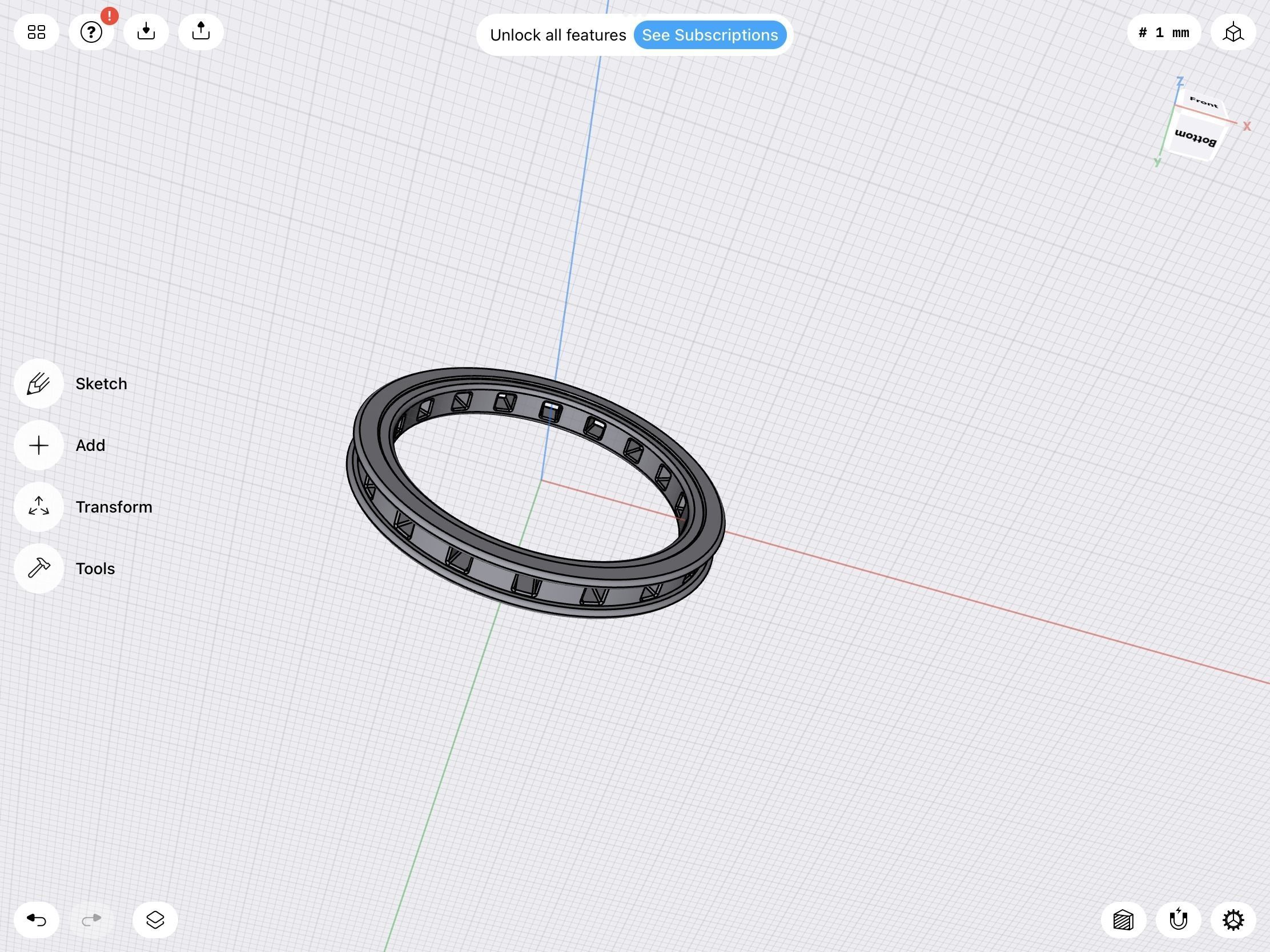Click the red notification badge on help
The image size is (1270, 952).
click(x=109, y=16)
